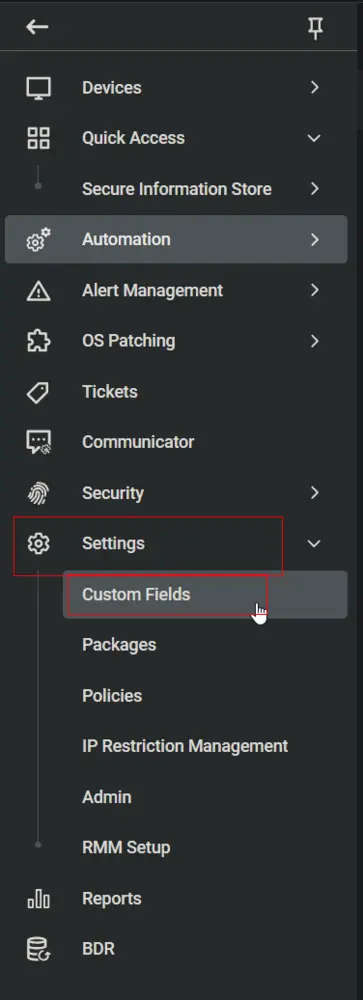Click the Devices monitor icon
Image resolution: width=363 pixels, height=1000 pixels.
(38, 87)
